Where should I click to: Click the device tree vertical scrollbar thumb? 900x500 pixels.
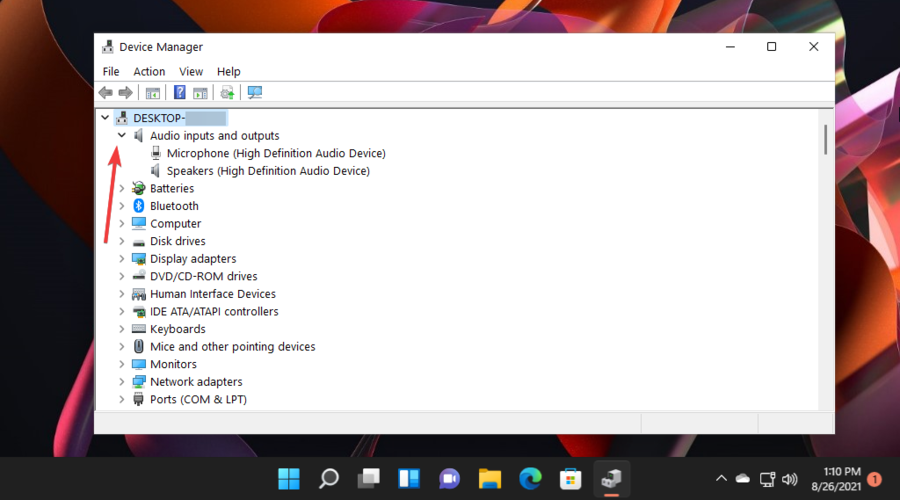[825, 139]
